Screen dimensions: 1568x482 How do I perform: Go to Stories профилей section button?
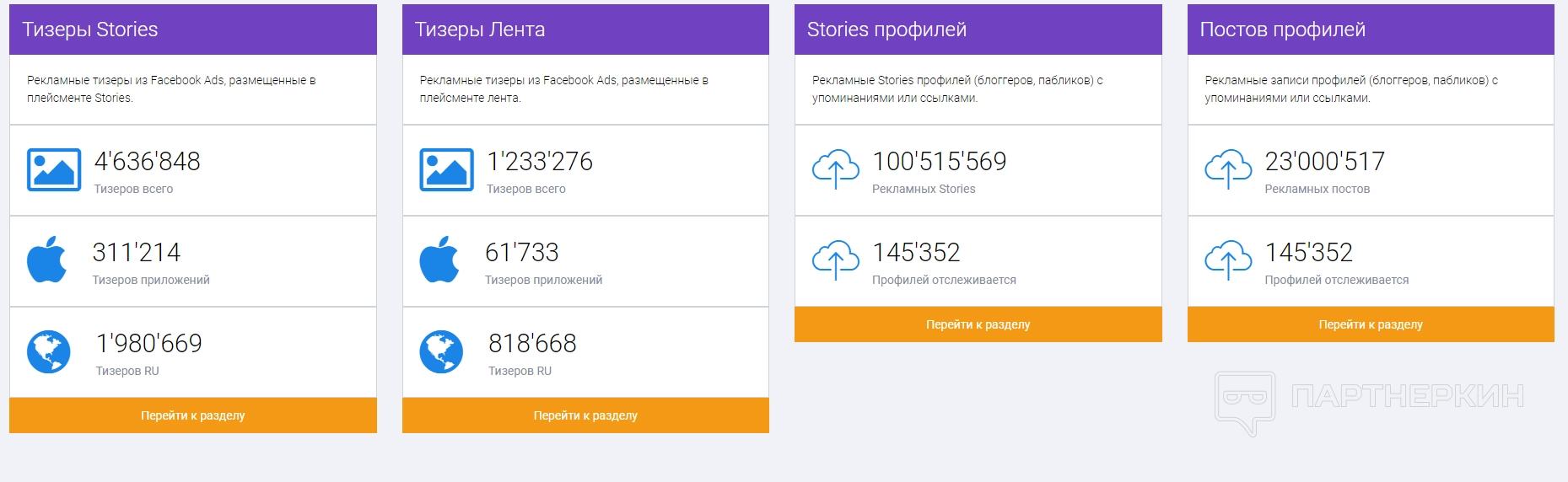coord(978,324)
